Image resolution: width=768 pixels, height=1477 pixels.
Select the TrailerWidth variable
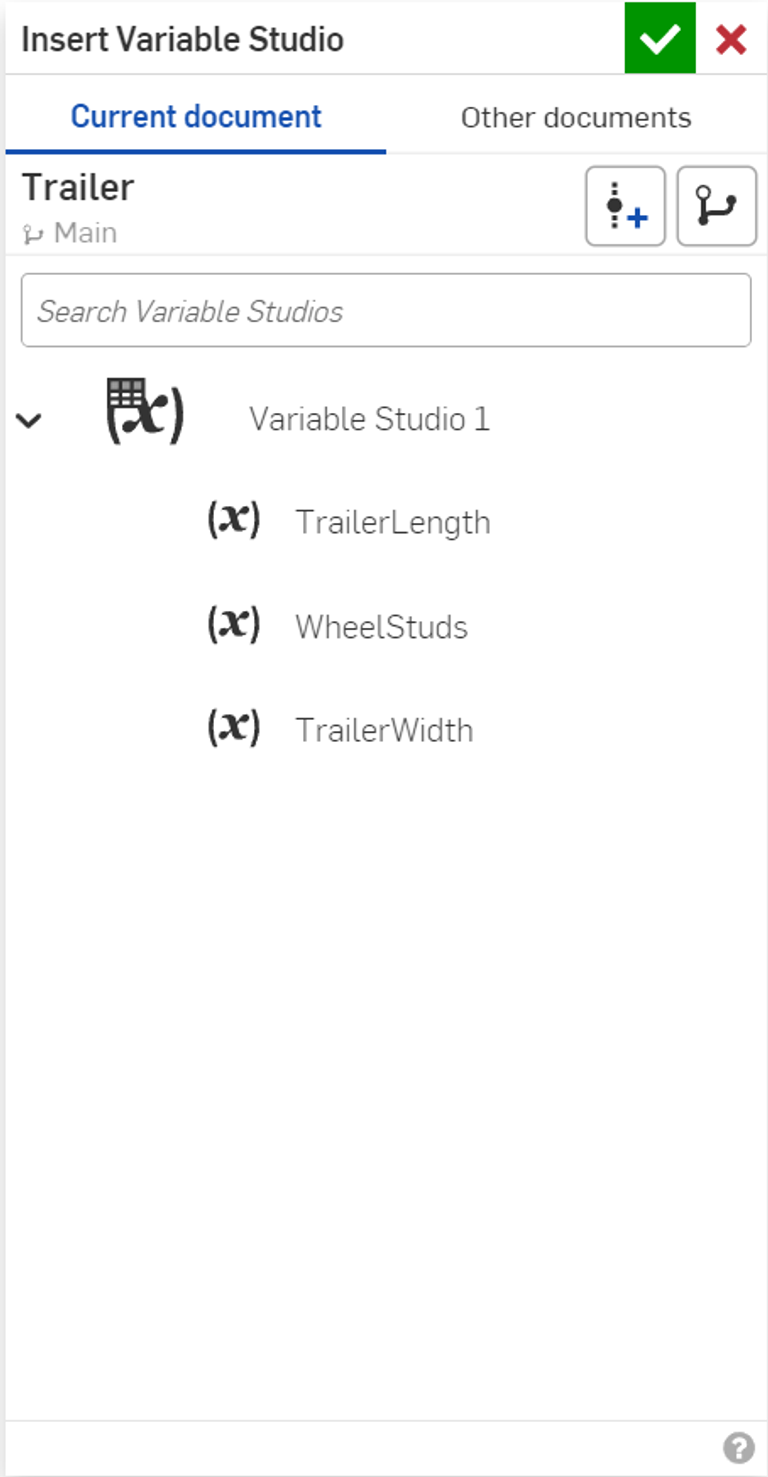[384, 730]
